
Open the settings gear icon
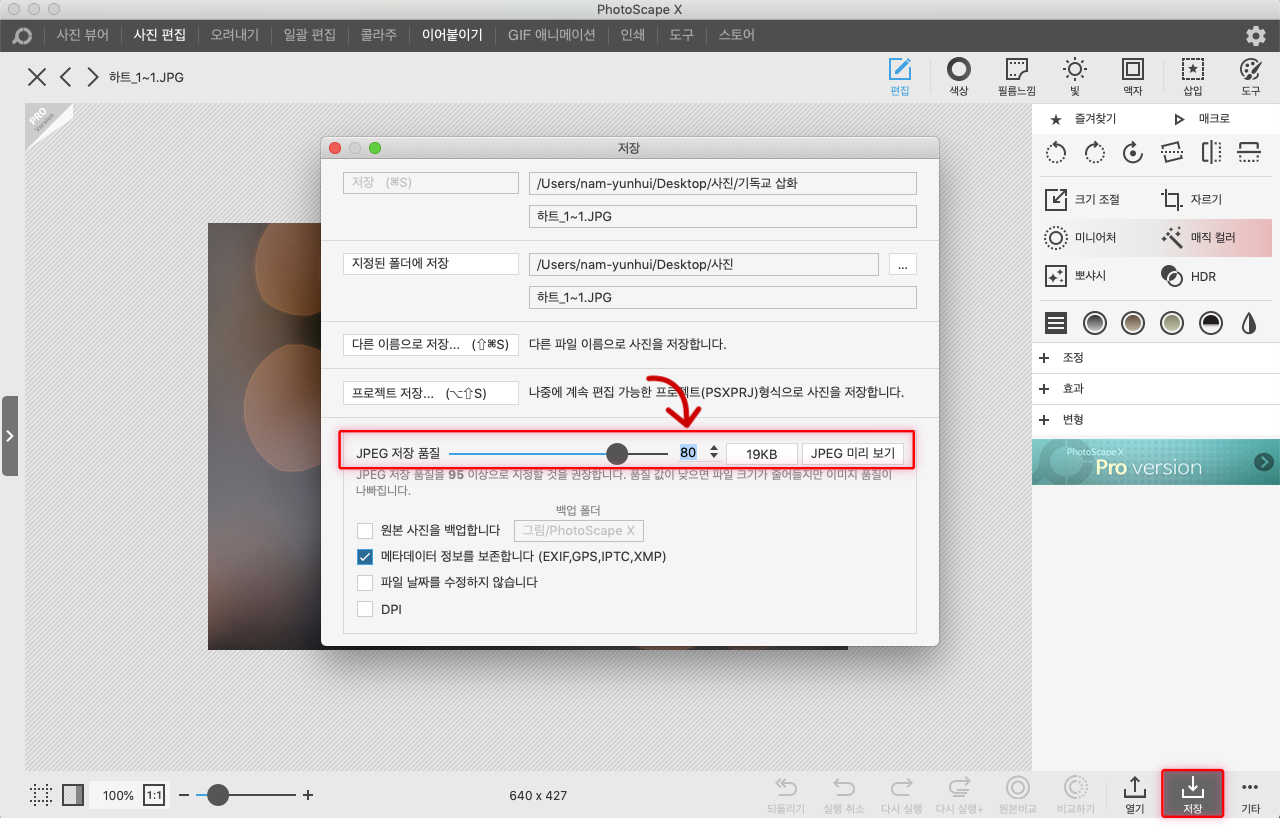[1256, 35]
